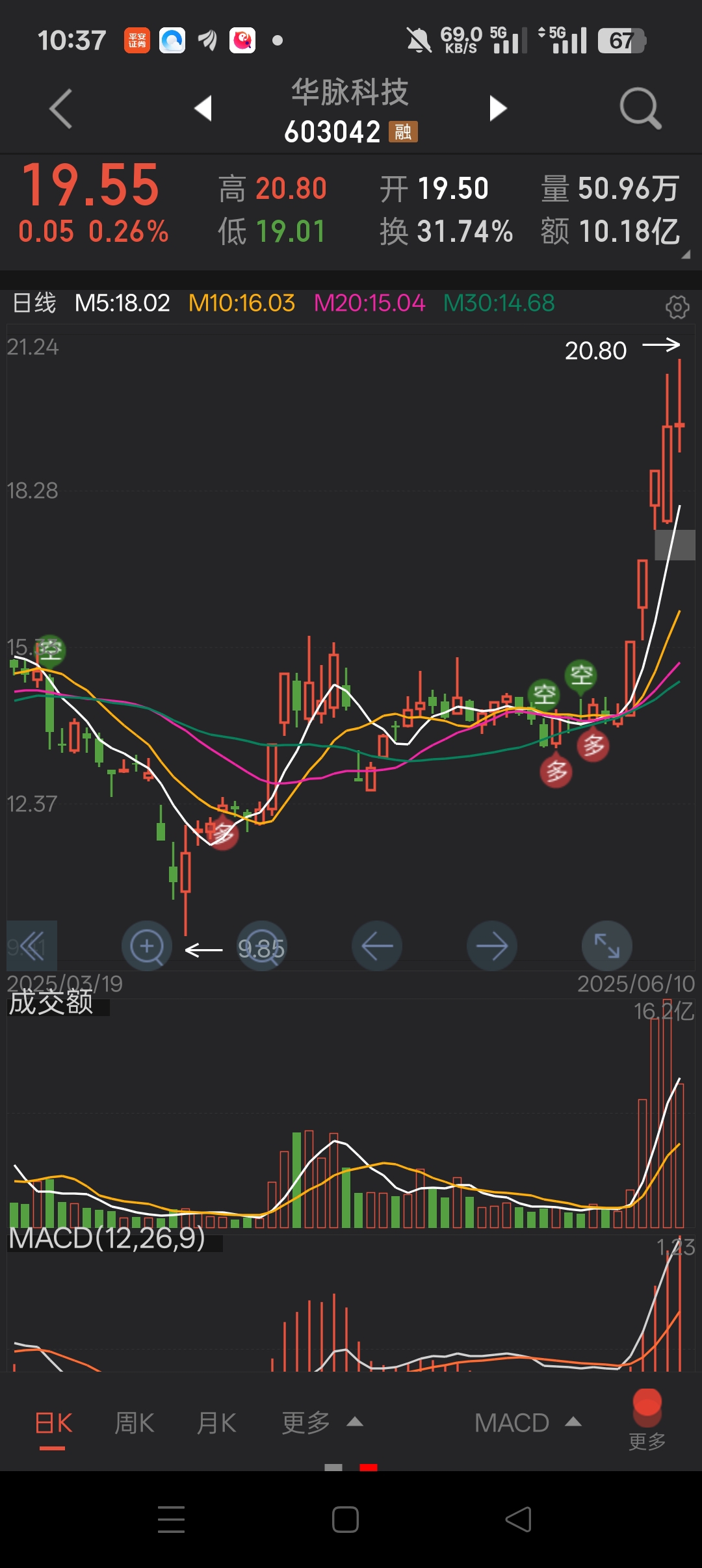Tap the stock name 华脉科技

point(350,92)
